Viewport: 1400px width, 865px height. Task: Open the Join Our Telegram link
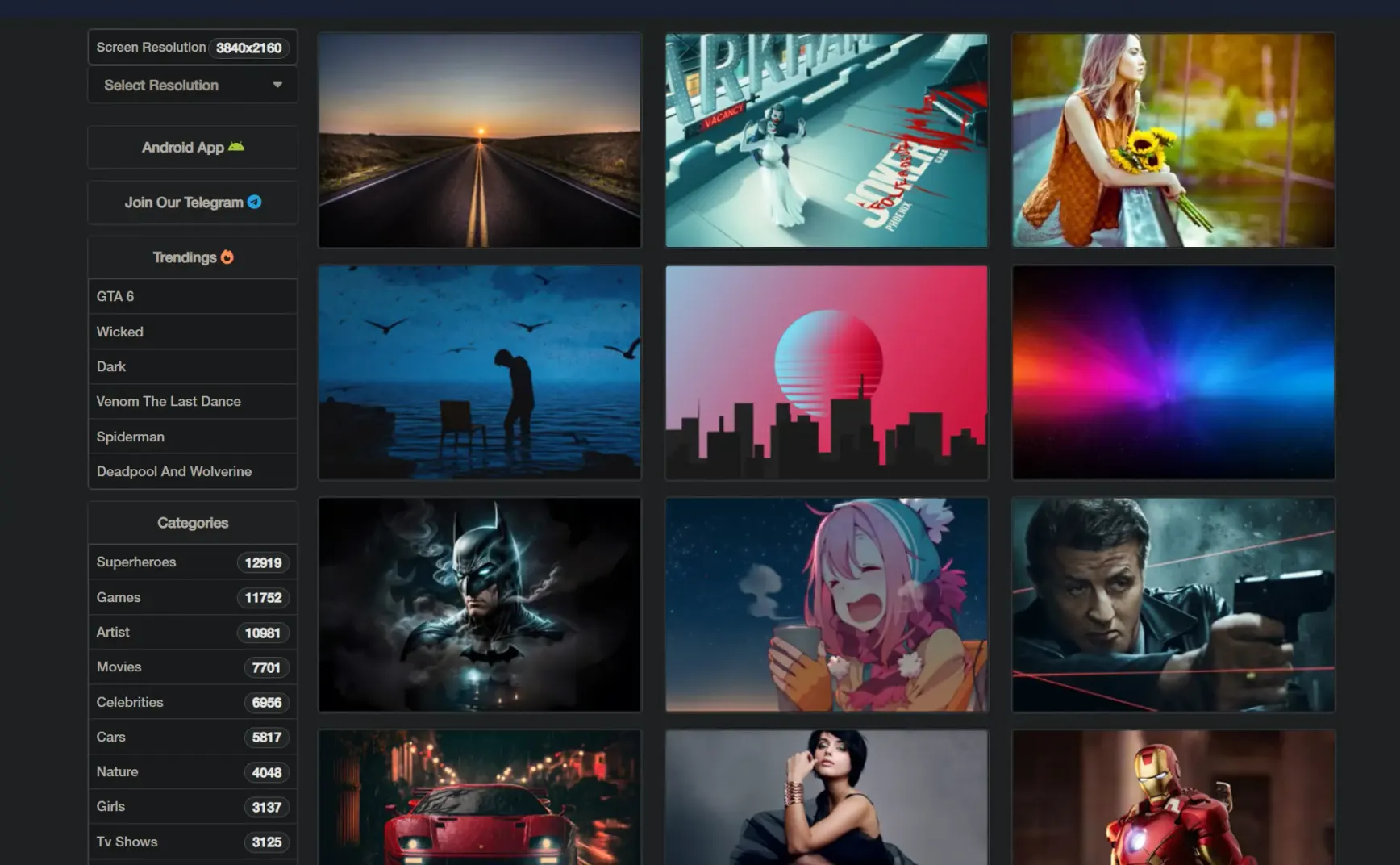pos(193,202)
